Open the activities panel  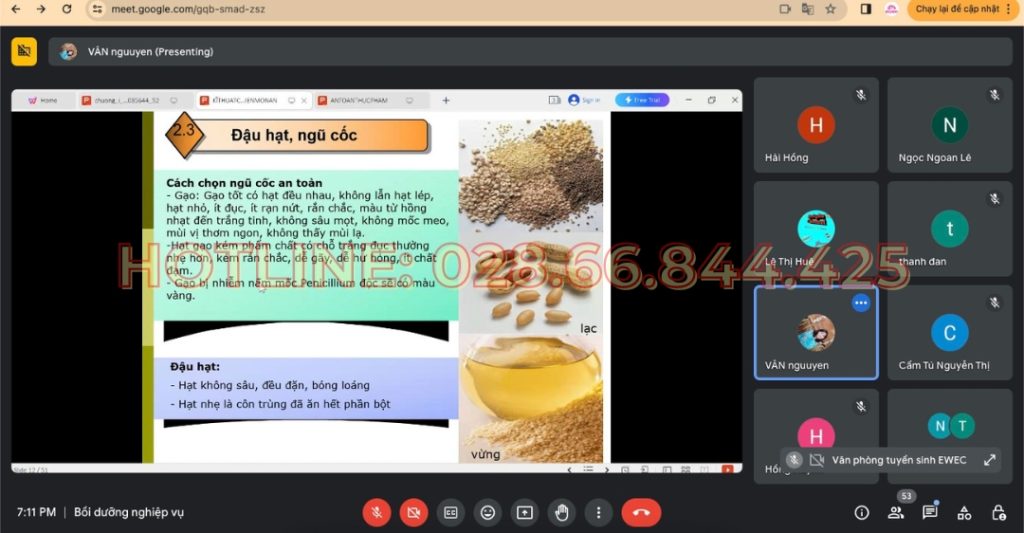coord(964,513)
